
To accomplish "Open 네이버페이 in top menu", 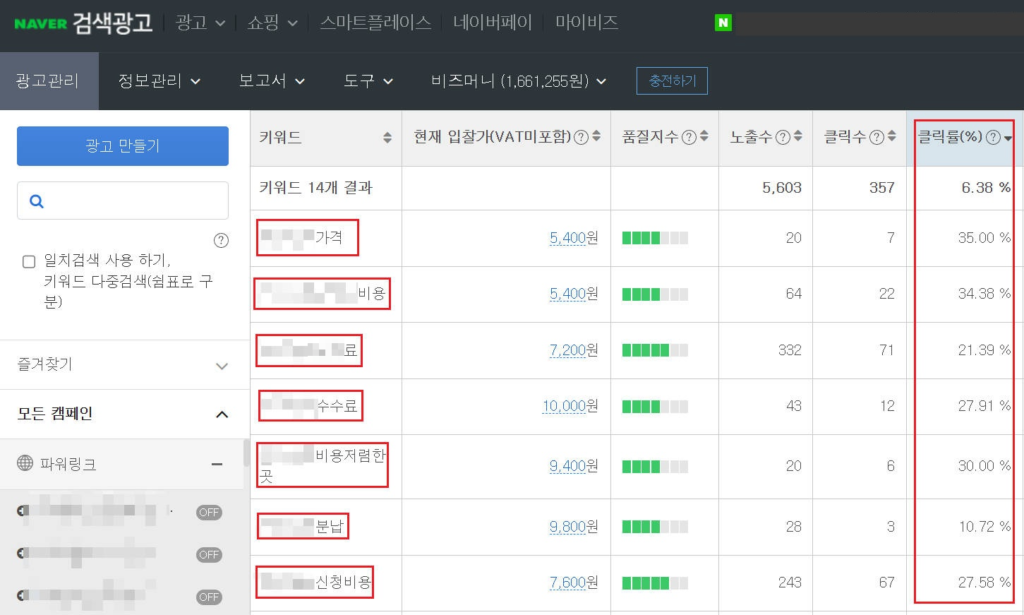I will 492,23.
